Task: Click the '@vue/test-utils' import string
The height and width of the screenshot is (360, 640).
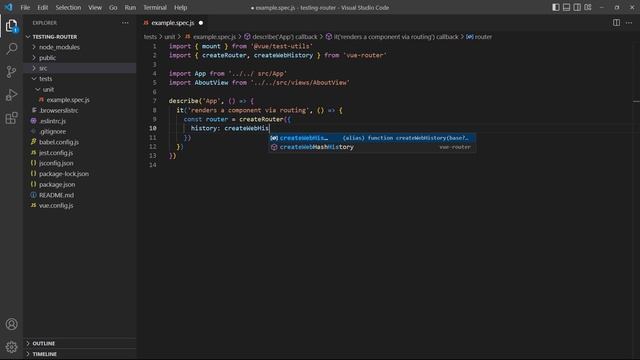Action: point(282,46)
